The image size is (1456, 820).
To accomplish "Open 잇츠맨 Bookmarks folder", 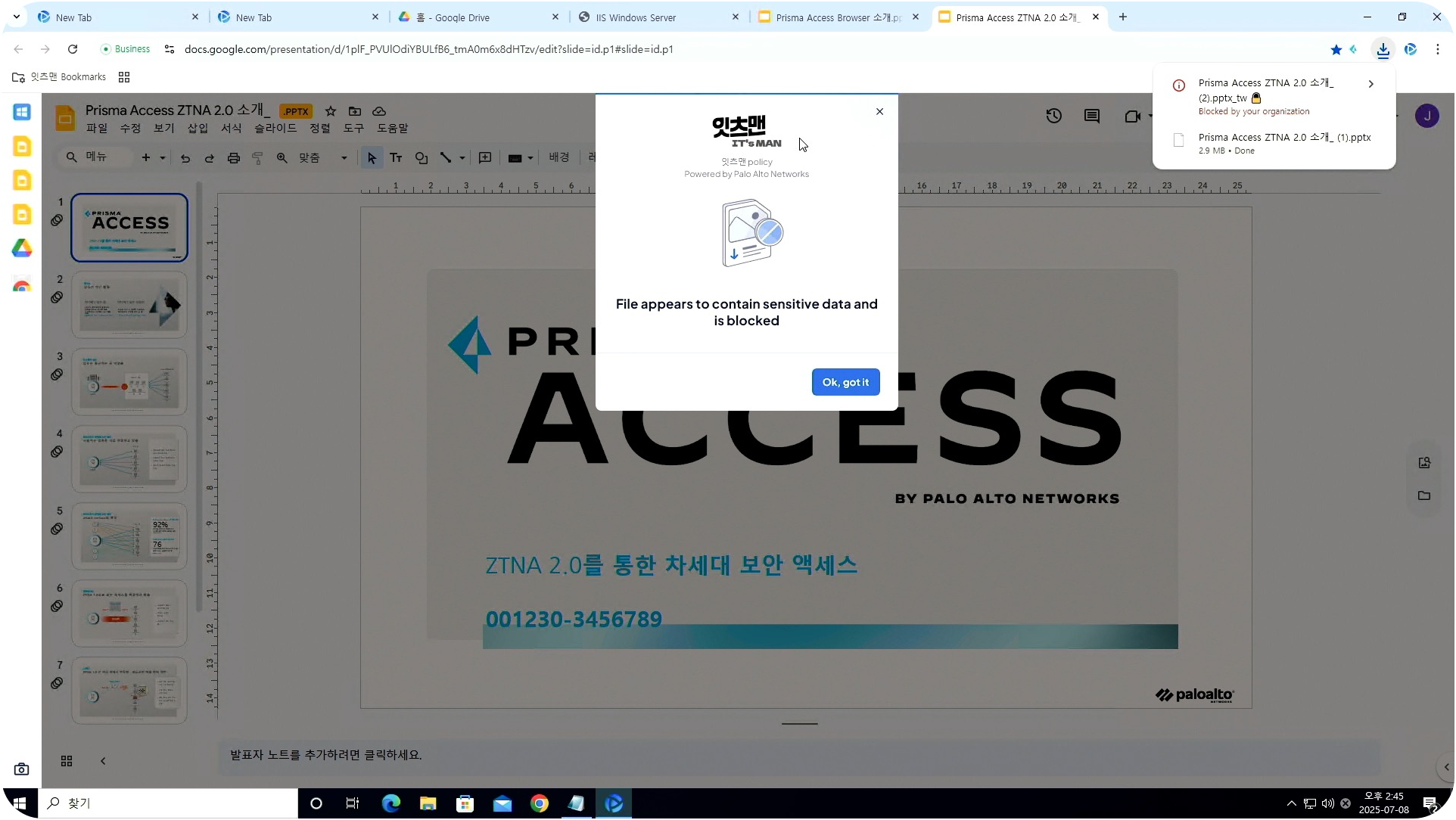I will pyautogui.click(x=59, y=77).
